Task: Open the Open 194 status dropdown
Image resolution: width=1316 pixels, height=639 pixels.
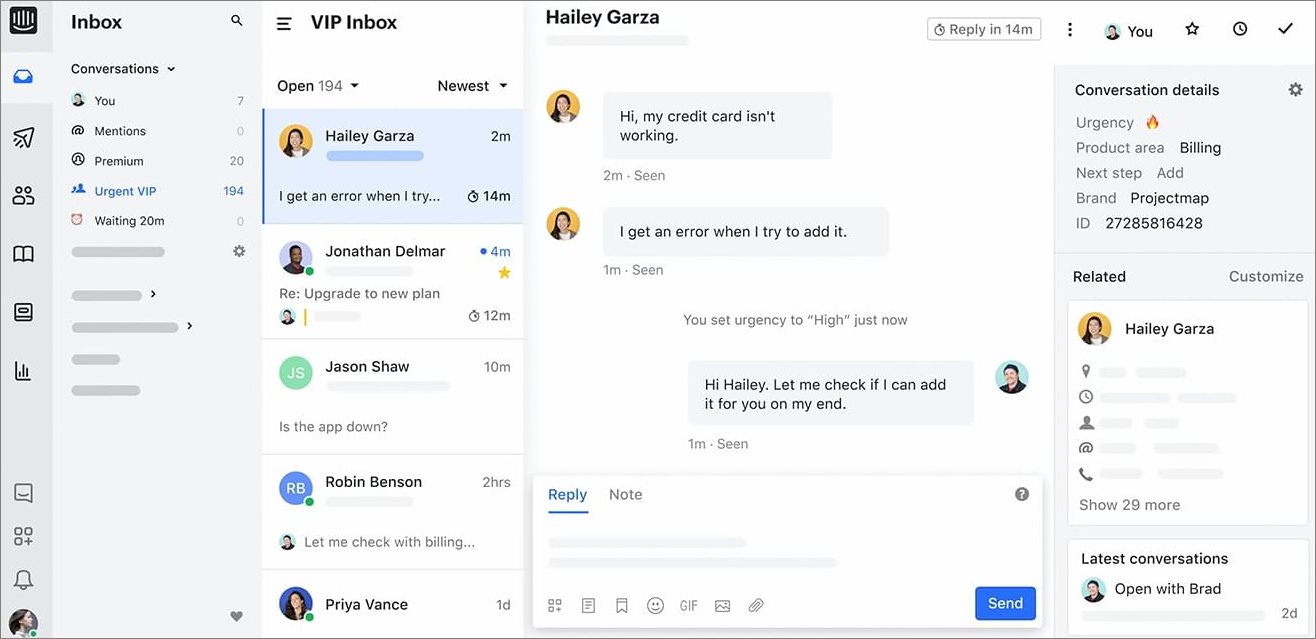Action: tap(318, 86)
